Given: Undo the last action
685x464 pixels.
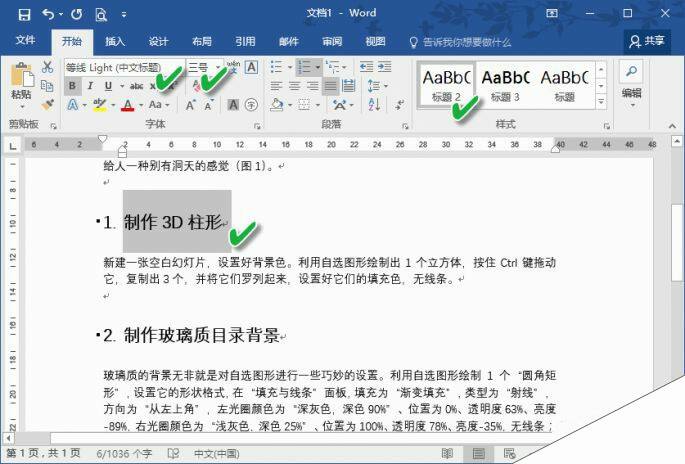Looking at the screenshot, I should 48,14.
